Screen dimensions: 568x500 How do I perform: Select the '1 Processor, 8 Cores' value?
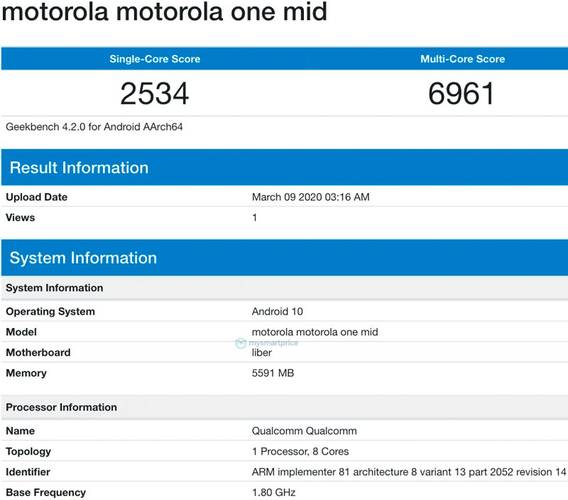300,451
